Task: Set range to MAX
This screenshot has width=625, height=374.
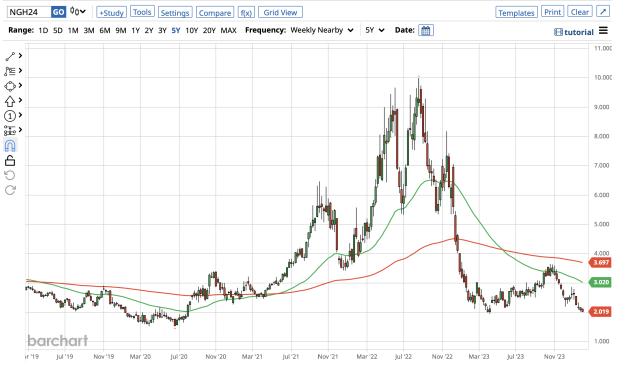Action: click(x=228, y=30)
